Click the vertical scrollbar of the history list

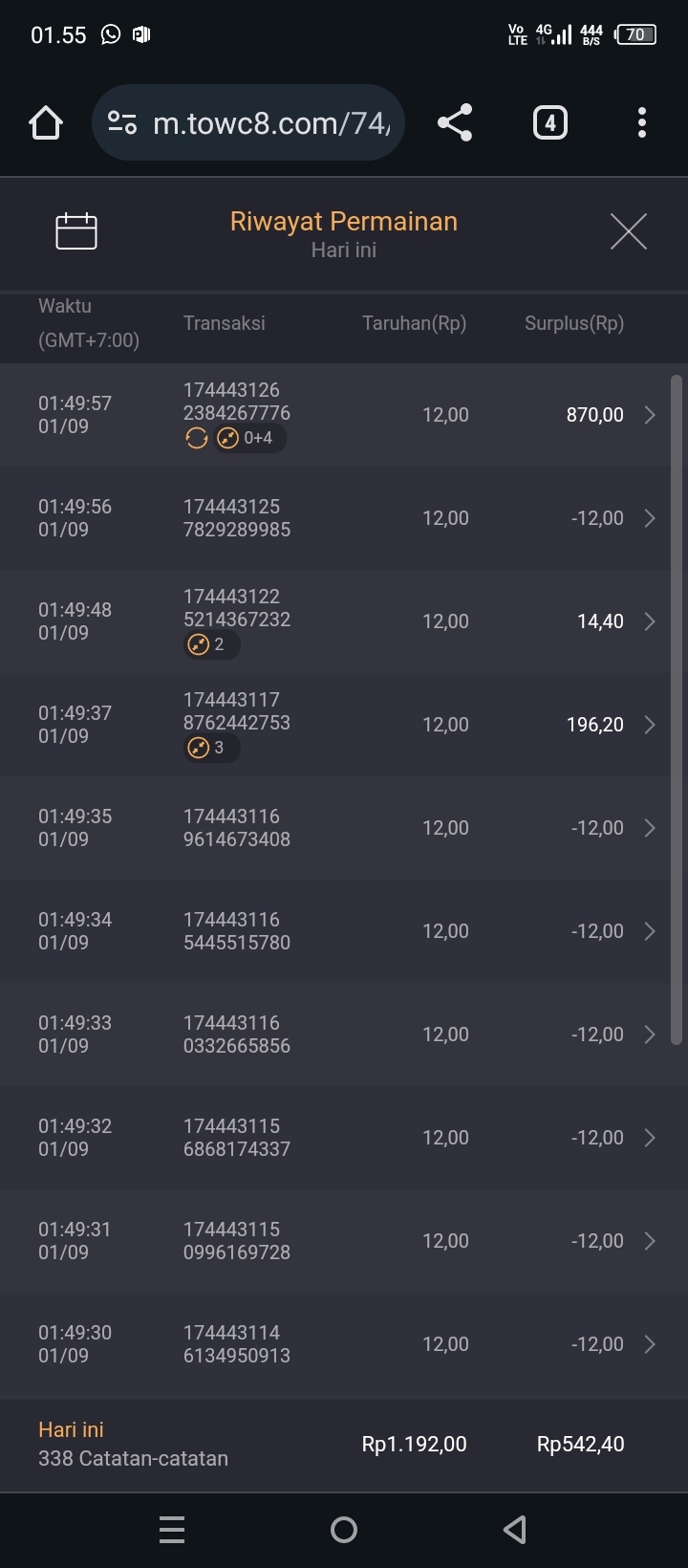[x=677, y=708]
